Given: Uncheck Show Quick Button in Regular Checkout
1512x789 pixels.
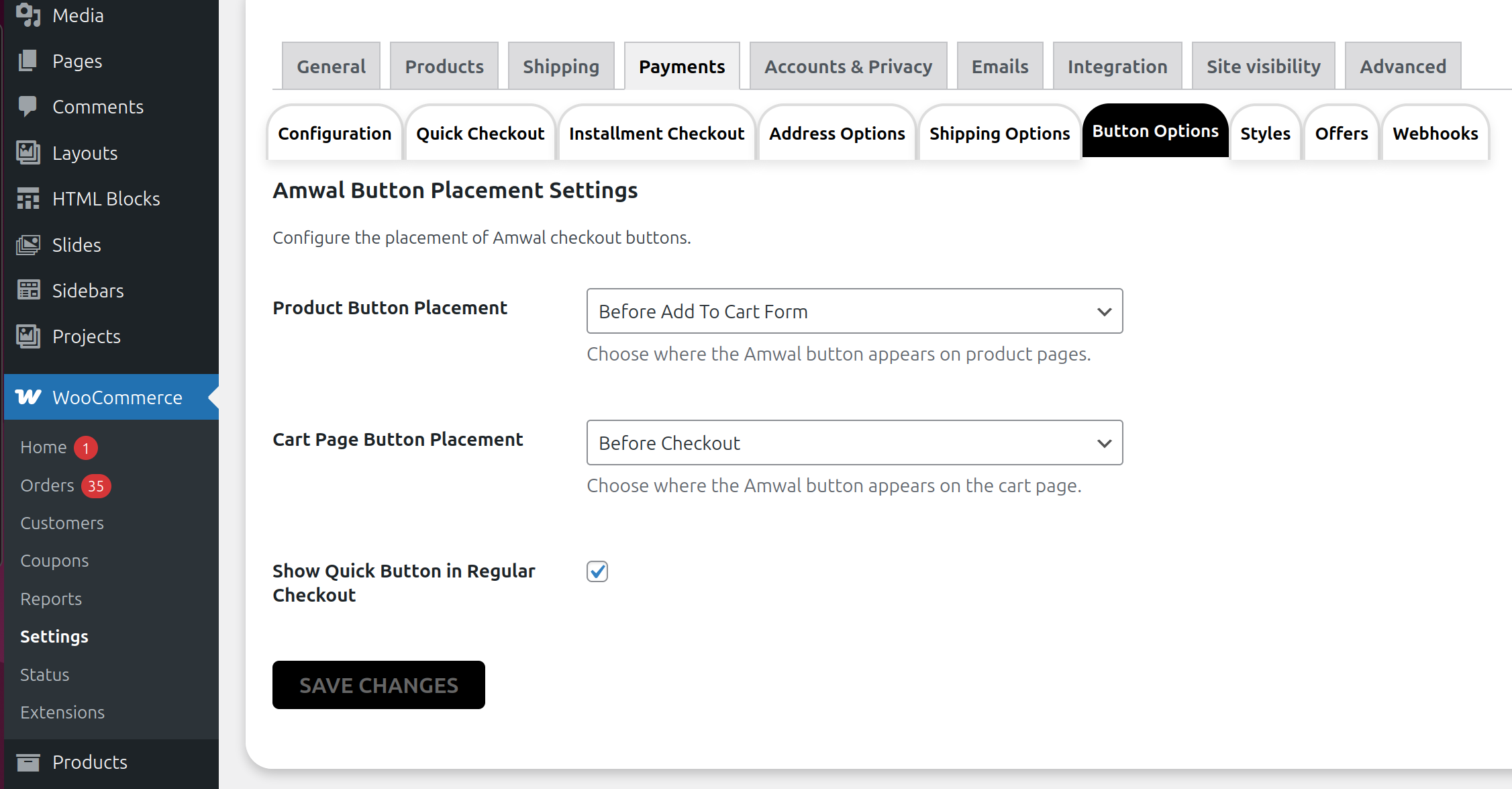Looking at the screenshot, I should [x=597, y=571].
